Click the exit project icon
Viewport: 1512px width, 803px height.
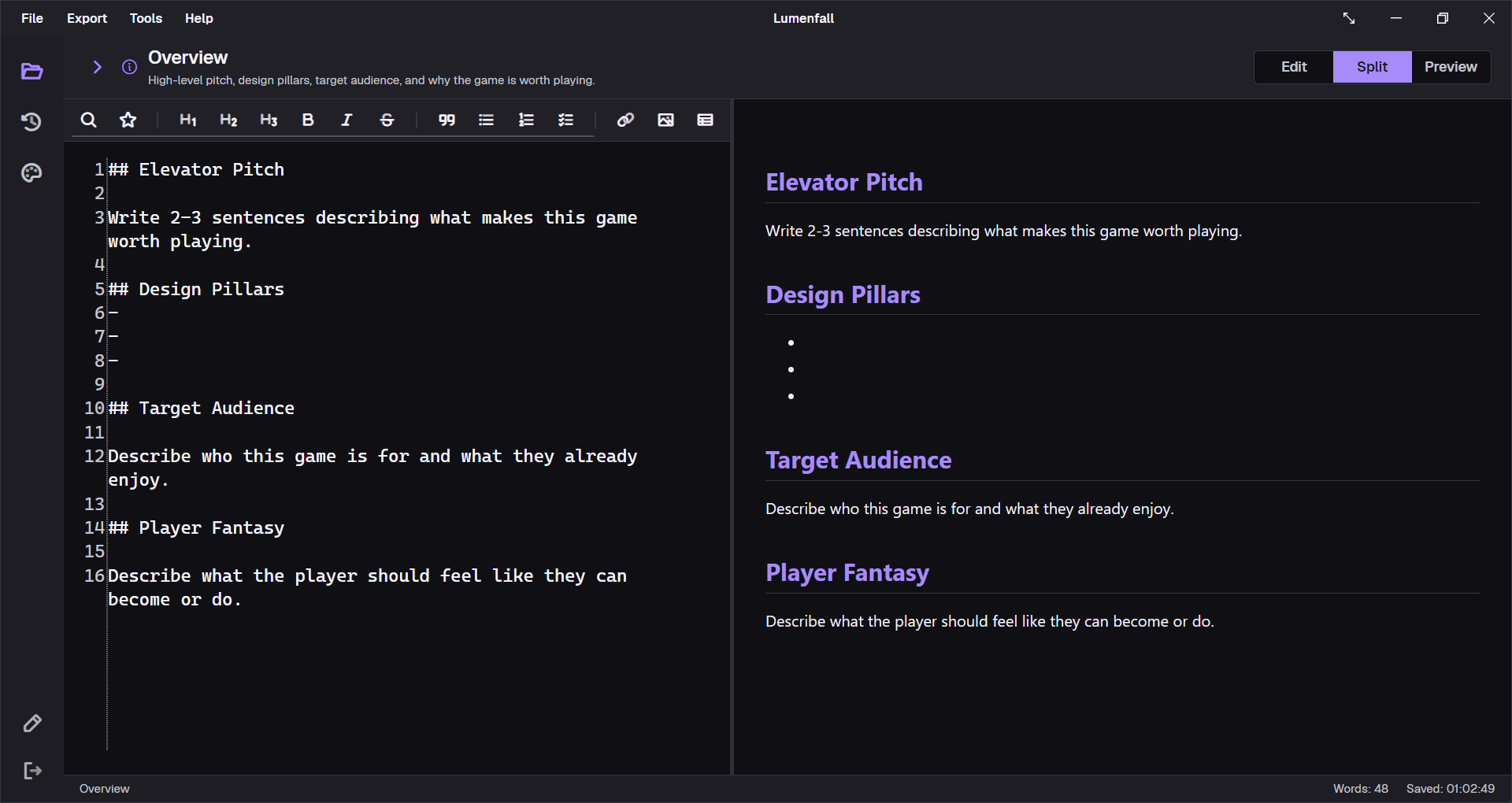point(31,771)
